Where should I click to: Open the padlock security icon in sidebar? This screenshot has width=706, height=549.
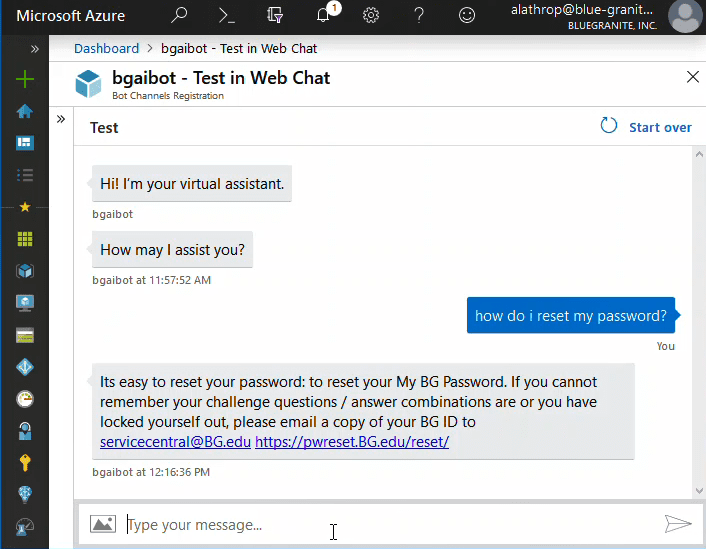(25, 431)
